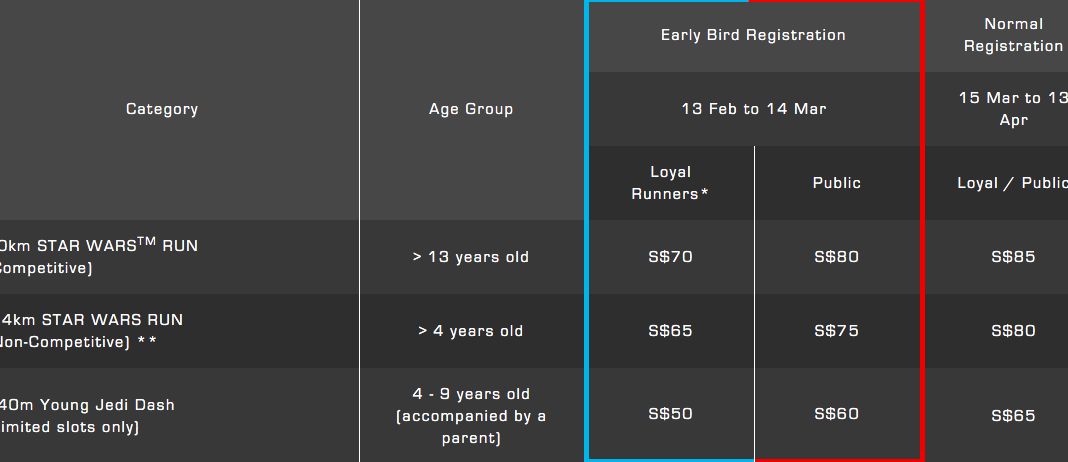Click the Normal Registration header
The width and height of the screenshot is (1068, 462).
tap(1013, 35)
